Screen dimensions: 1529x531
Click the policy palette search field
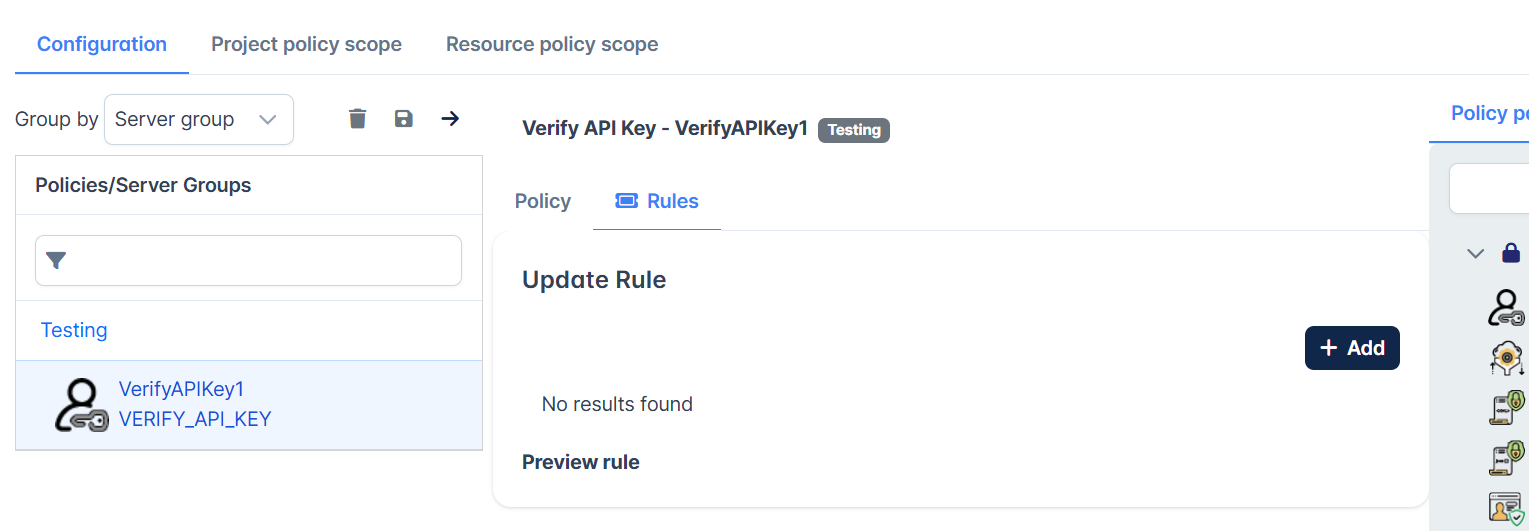pos(1489,189)
